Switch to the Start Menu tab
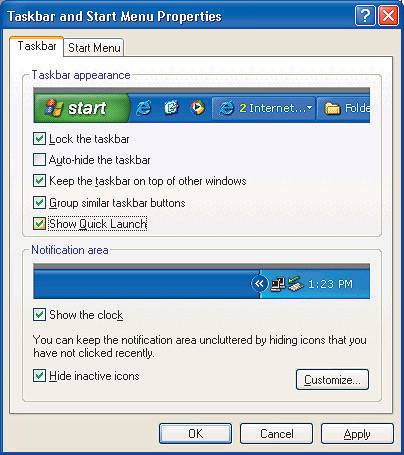 click(94, 48)
